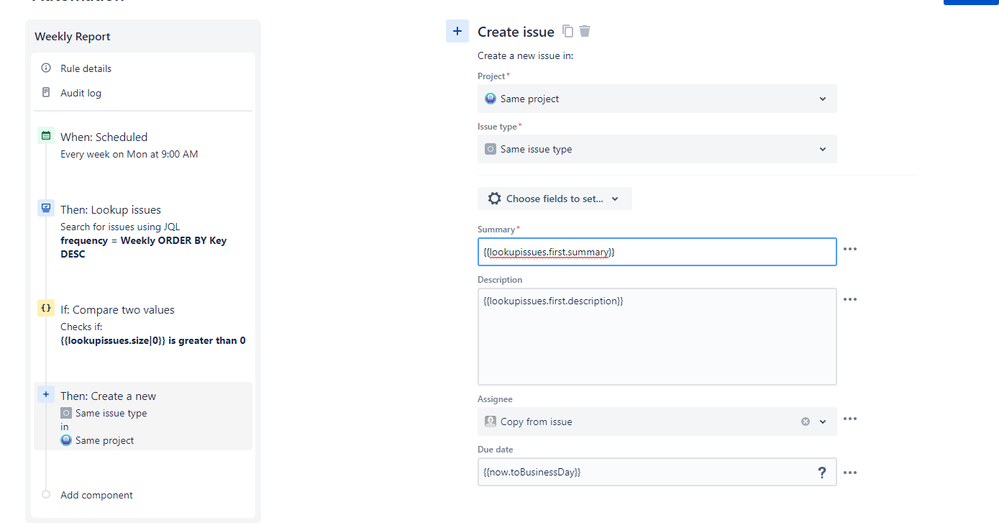This screenshot has height=523, width=999.
Task: Clear the Assignee field with the X icon
Action: [805, 422]
